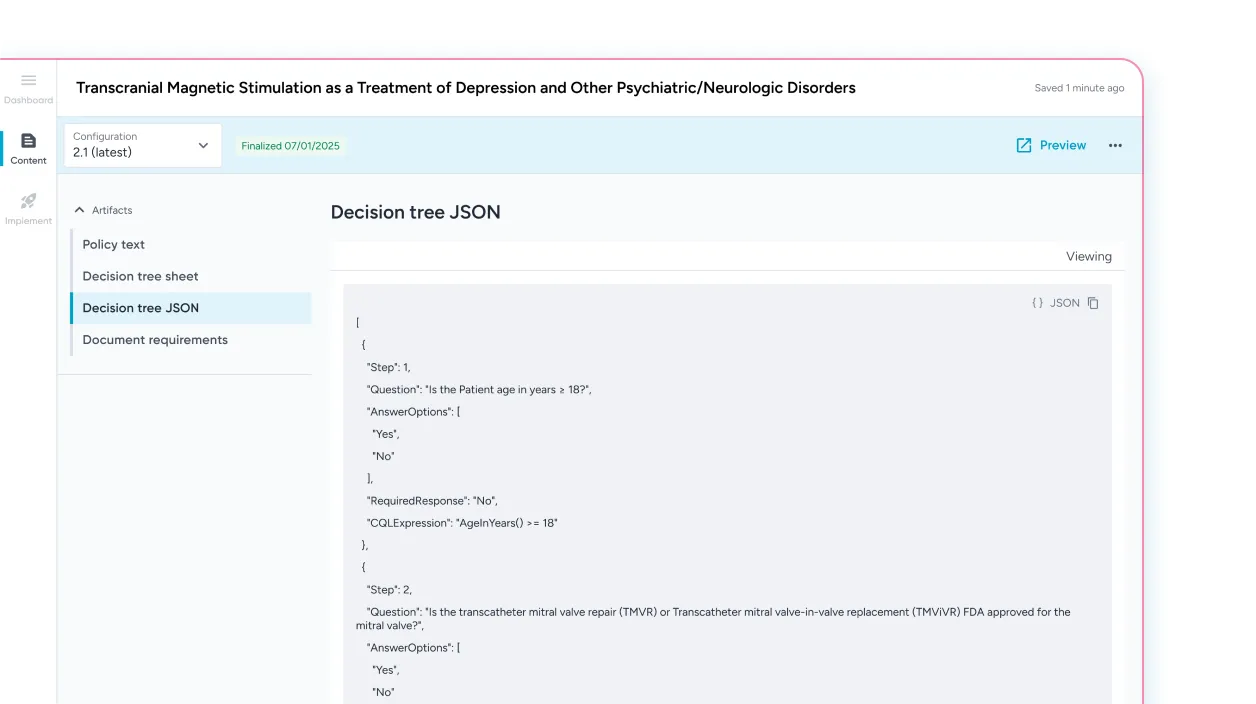Open Dashboard using the hamburger icon
This screenshot has height=704, width=1256.
pos(28,78)
